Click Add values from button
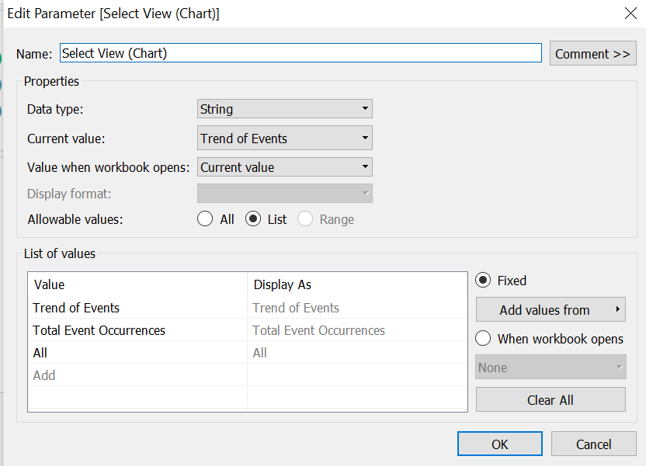Screen dimensions: 648x466 pos(550,310)
